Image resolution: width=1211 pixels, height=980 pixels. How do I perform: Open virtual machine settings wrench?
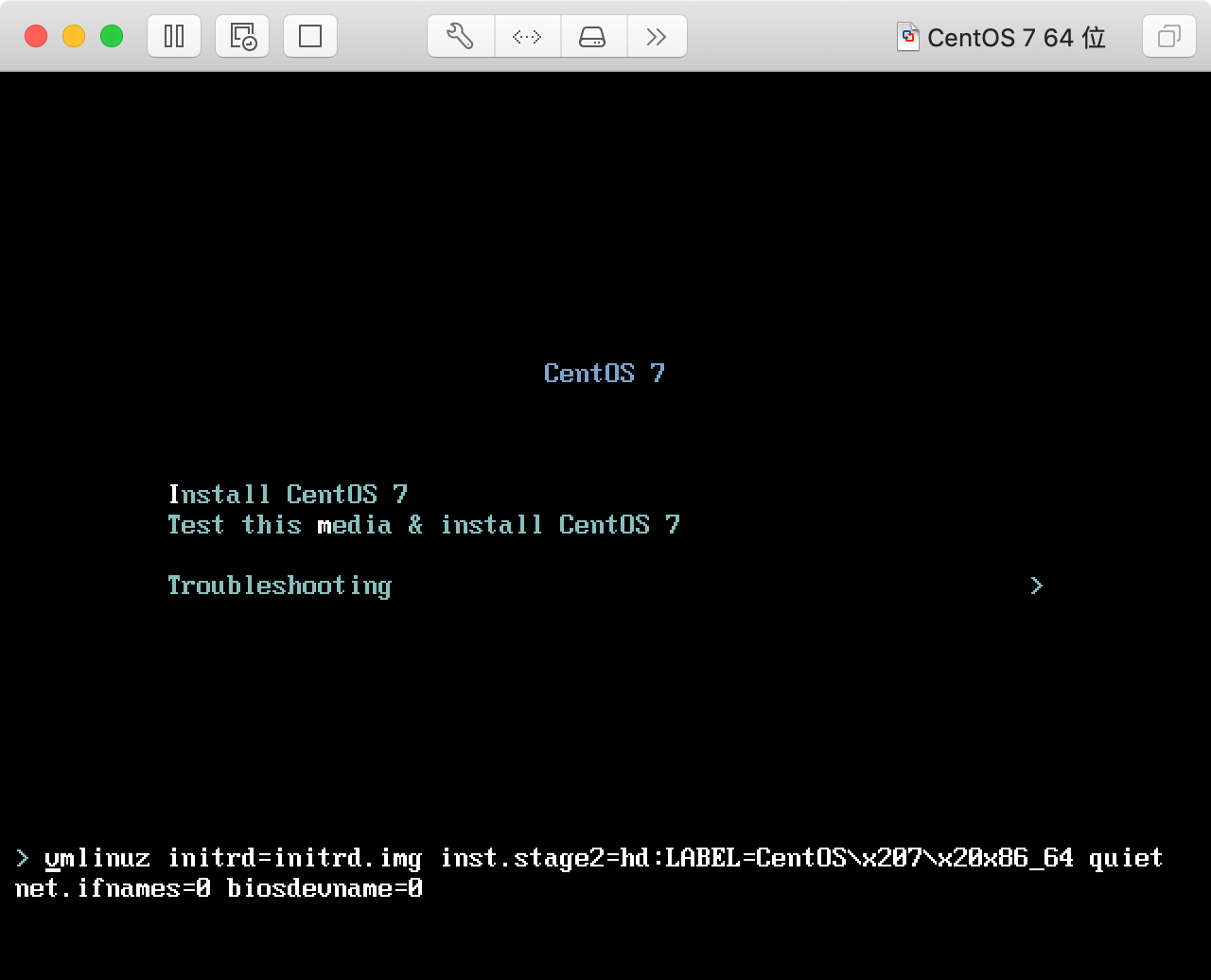pyautogui.click(x=461, y=36)
